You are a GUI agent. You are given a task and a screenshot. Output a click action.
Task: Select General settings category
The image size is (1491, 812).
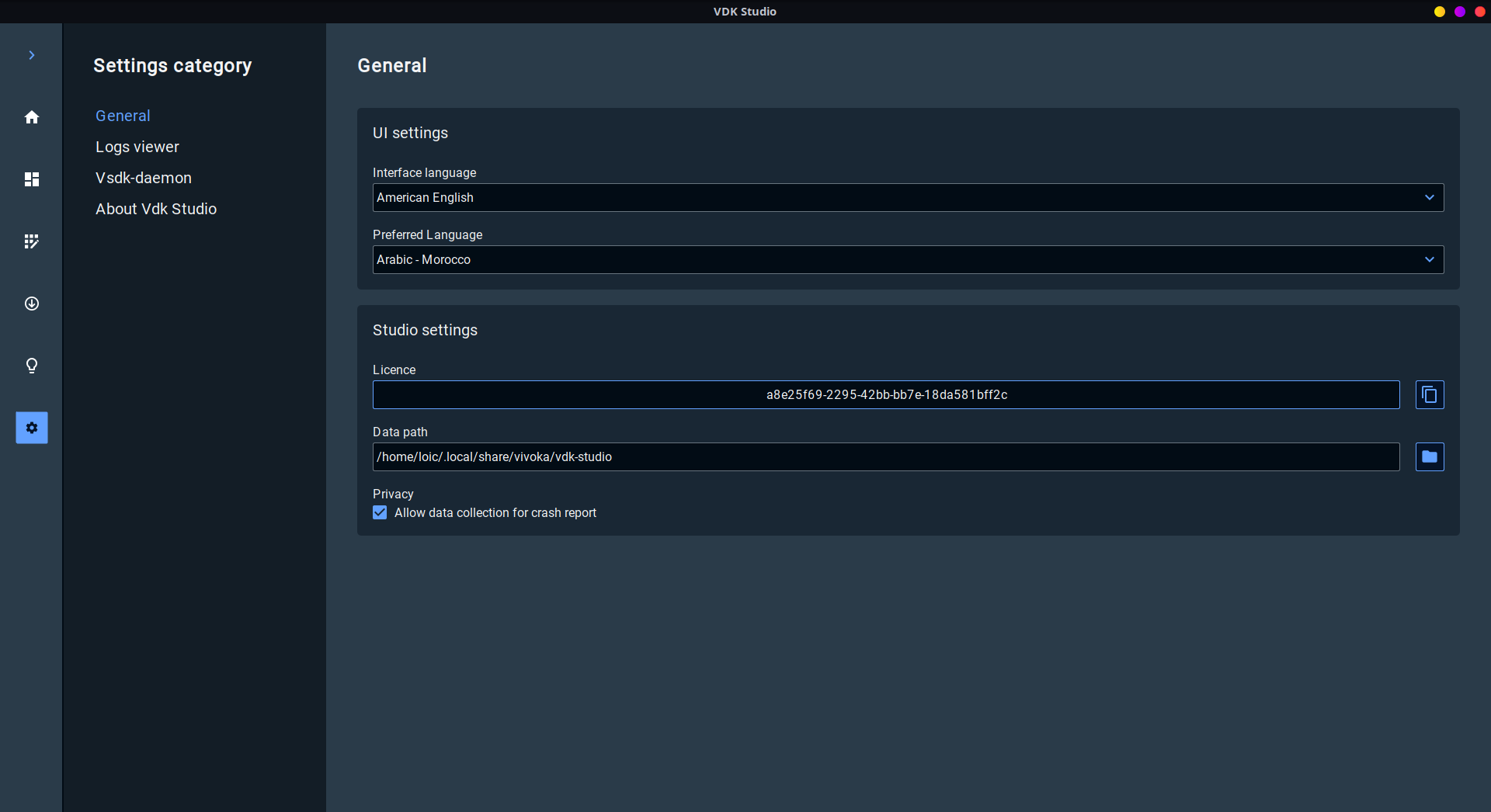pyautogui.click(x=123, y=116)
